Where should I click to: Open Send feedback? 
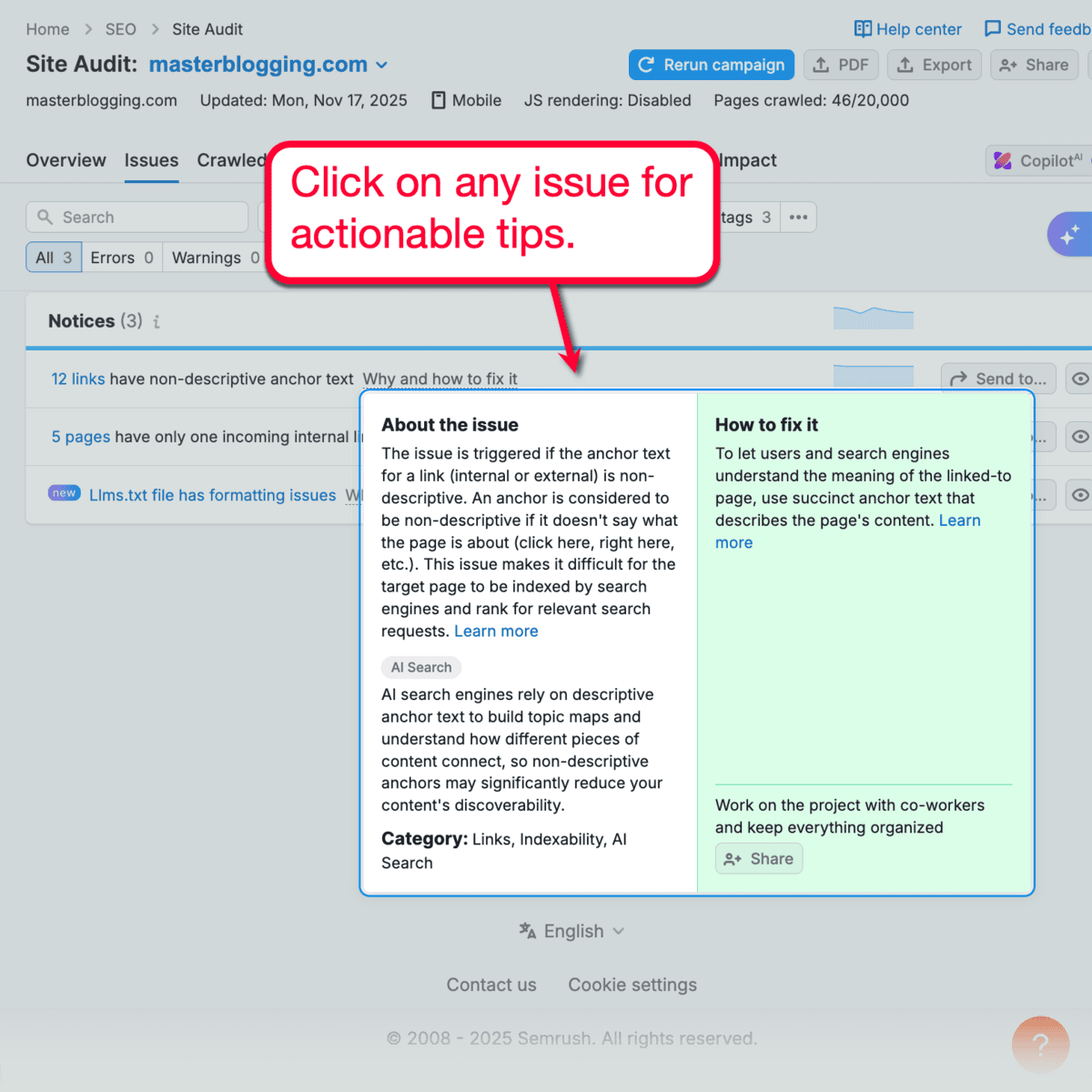[1036, 28]
